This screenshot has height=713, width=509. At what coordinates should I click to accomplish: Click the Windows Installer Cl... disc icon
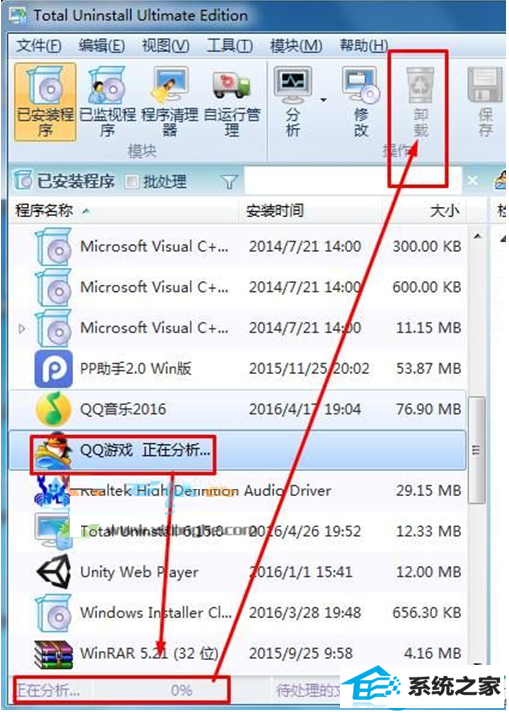click(x=54, y=613)
